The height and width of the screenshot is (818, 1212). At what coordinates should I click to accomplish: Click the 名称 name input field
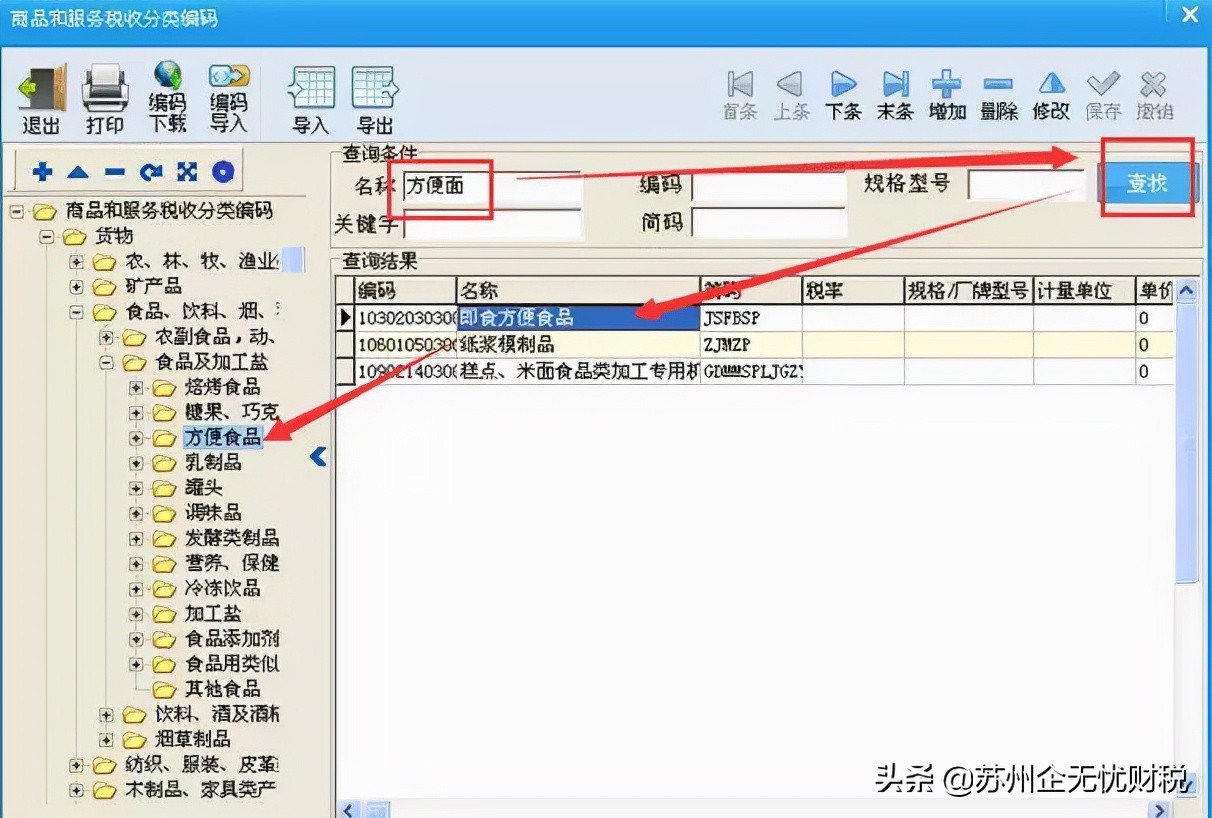[490, 186]
